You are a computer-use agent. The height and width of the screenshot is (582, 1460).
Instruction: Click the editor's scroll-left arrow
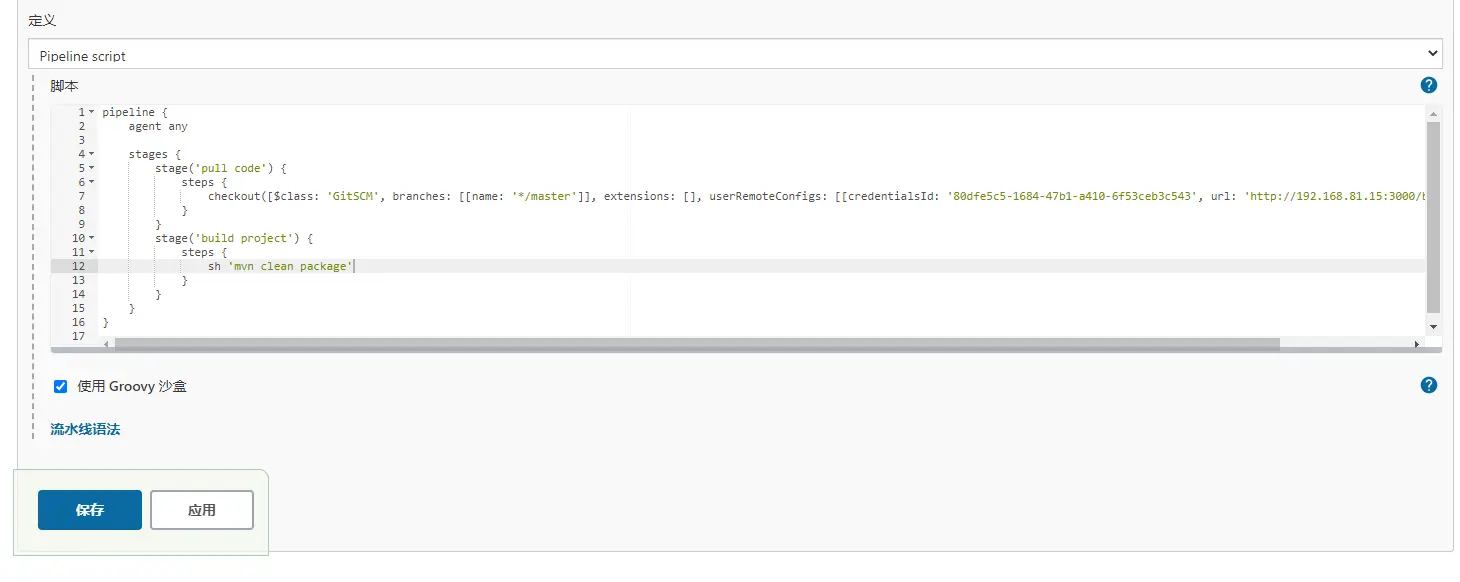tap(107, 344)
